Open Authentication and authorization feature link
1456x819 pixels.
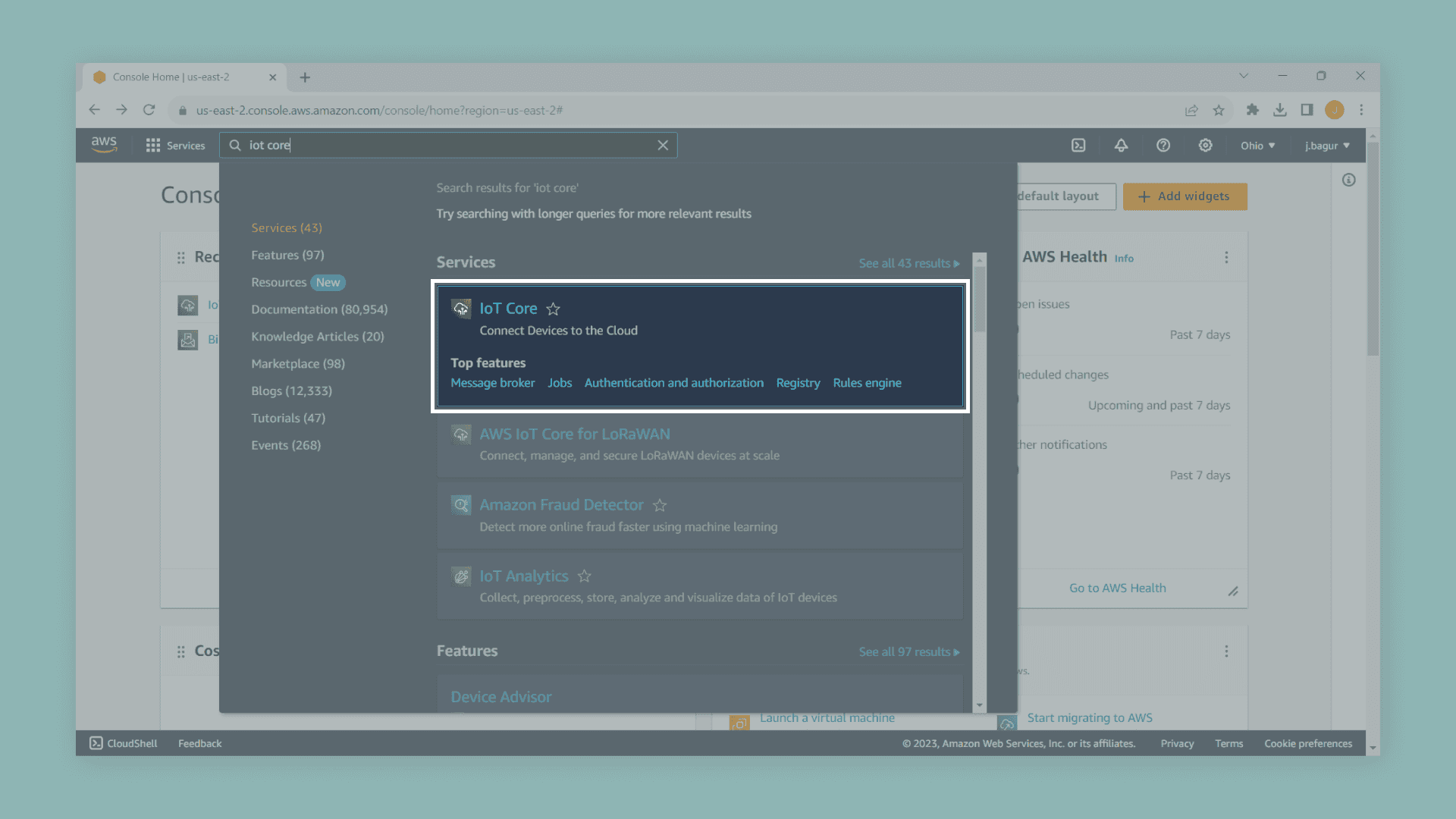[674, 383]
